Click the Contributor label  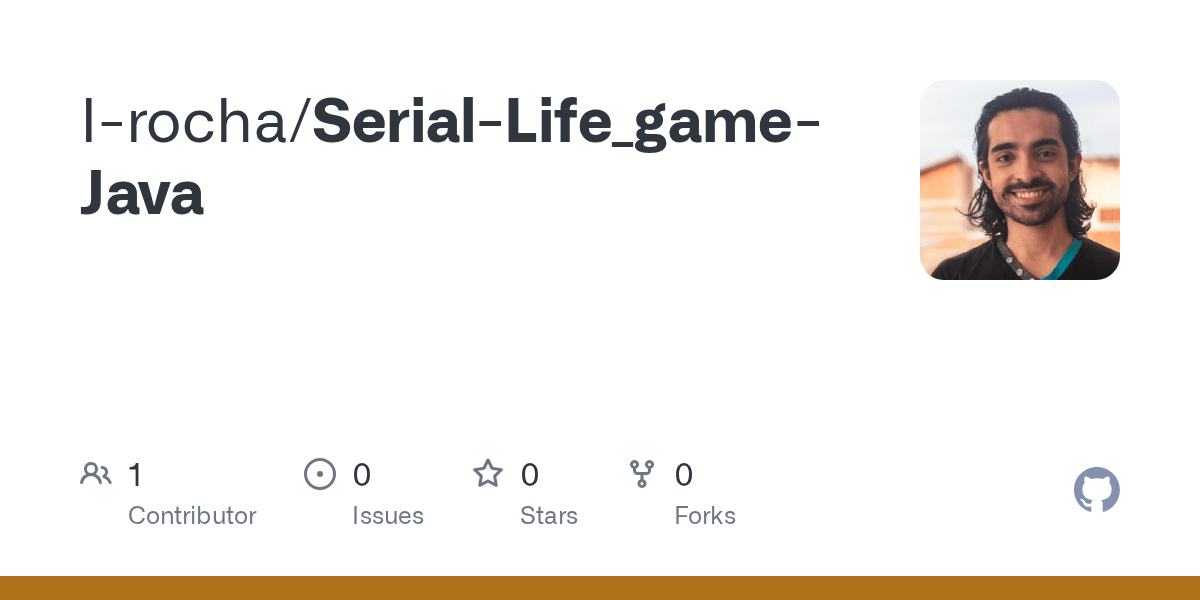[x=192, y=516]
